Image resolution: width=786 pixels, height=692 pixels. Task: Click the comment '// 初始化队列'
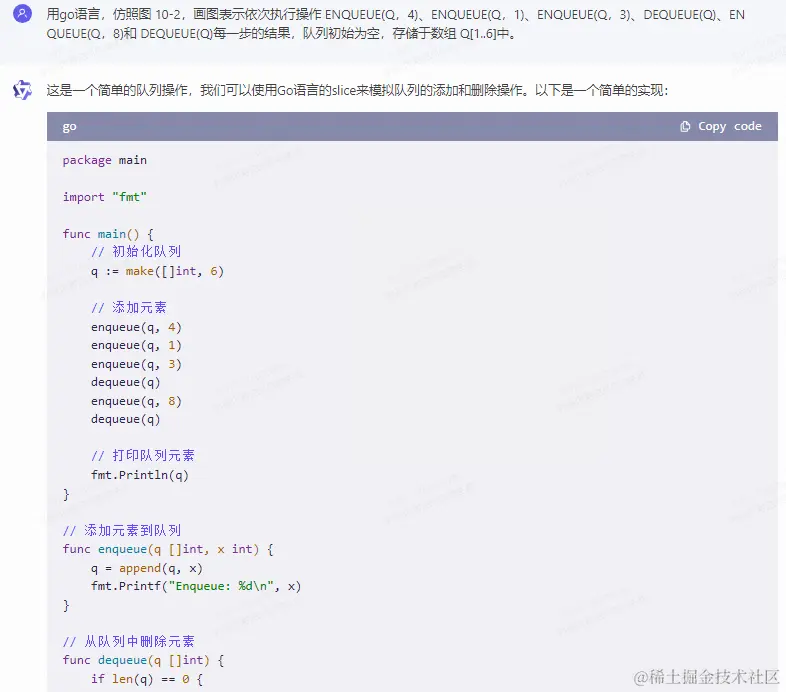tap(136, 252)
